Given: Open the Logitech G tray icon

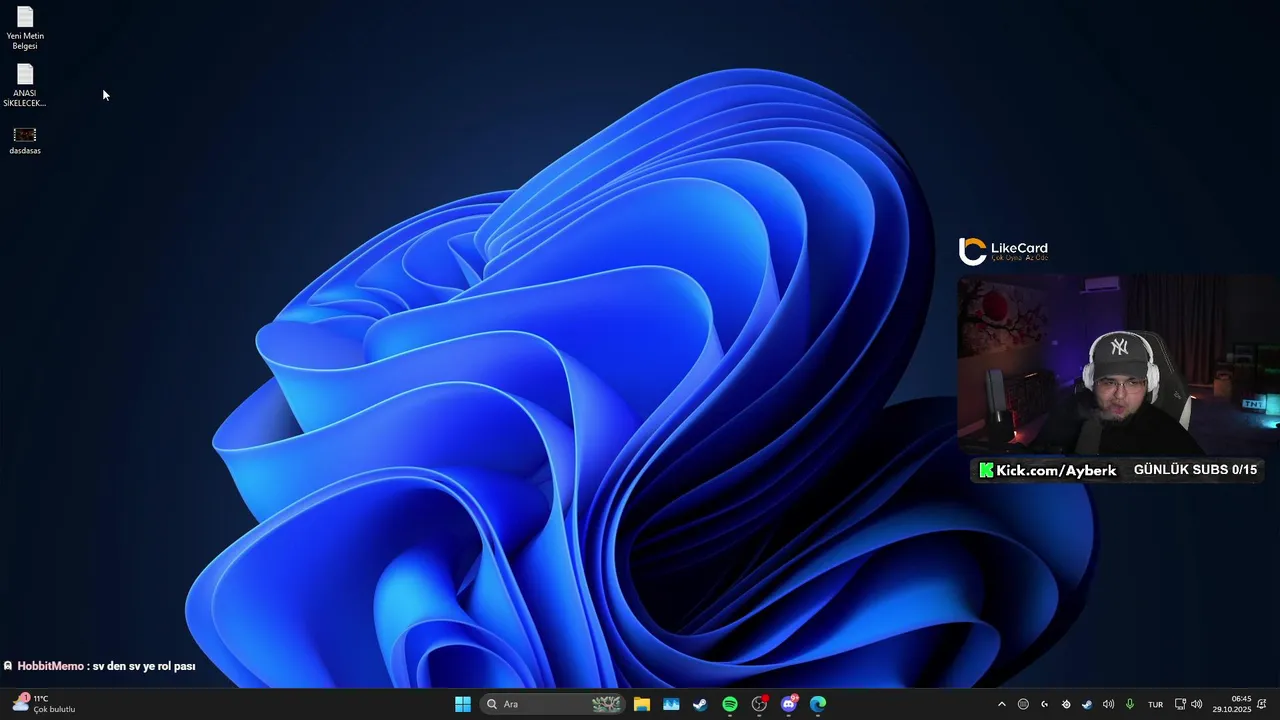Looking at the screenshot, I should pos(1044,705).
